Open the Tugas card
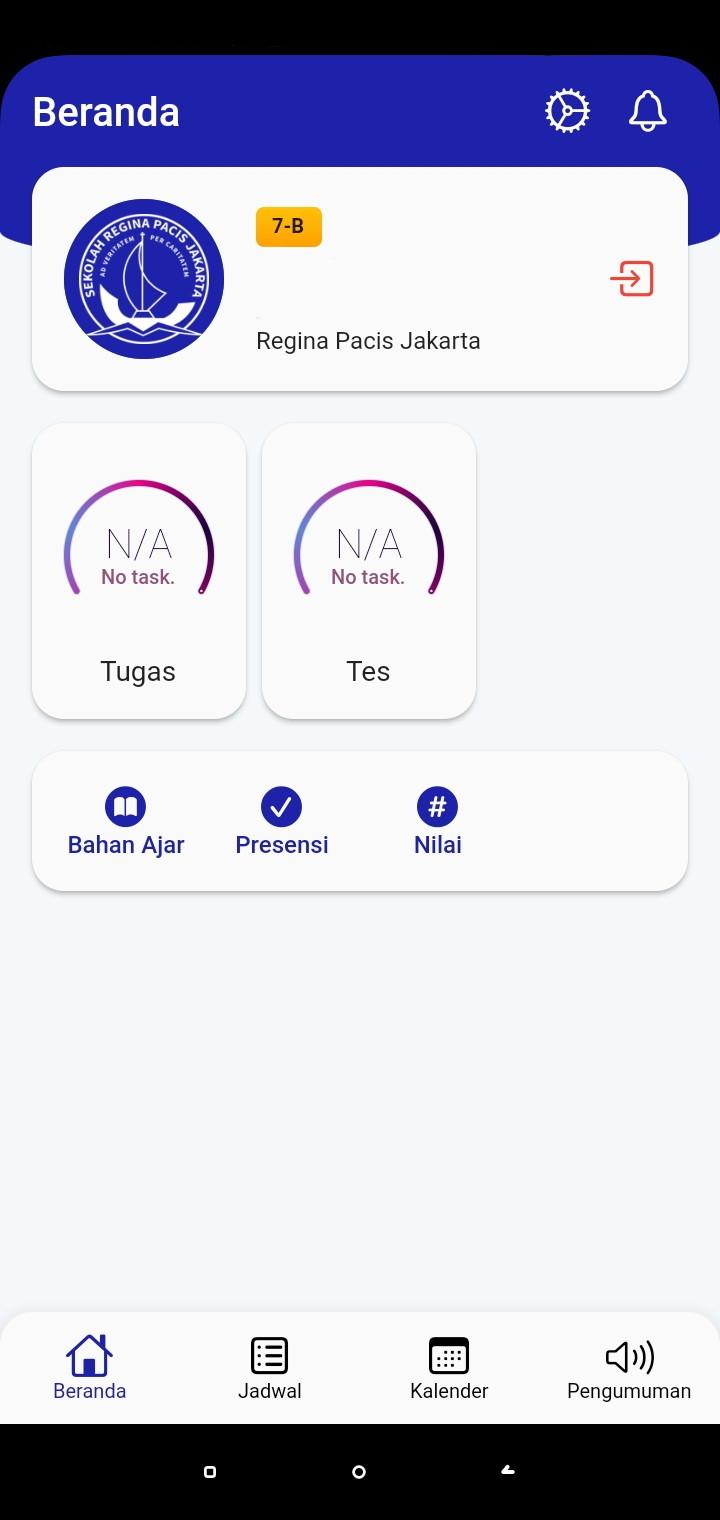Image resolution: width=720 pixels, height=1520 pixels. (x=139, y=571)
